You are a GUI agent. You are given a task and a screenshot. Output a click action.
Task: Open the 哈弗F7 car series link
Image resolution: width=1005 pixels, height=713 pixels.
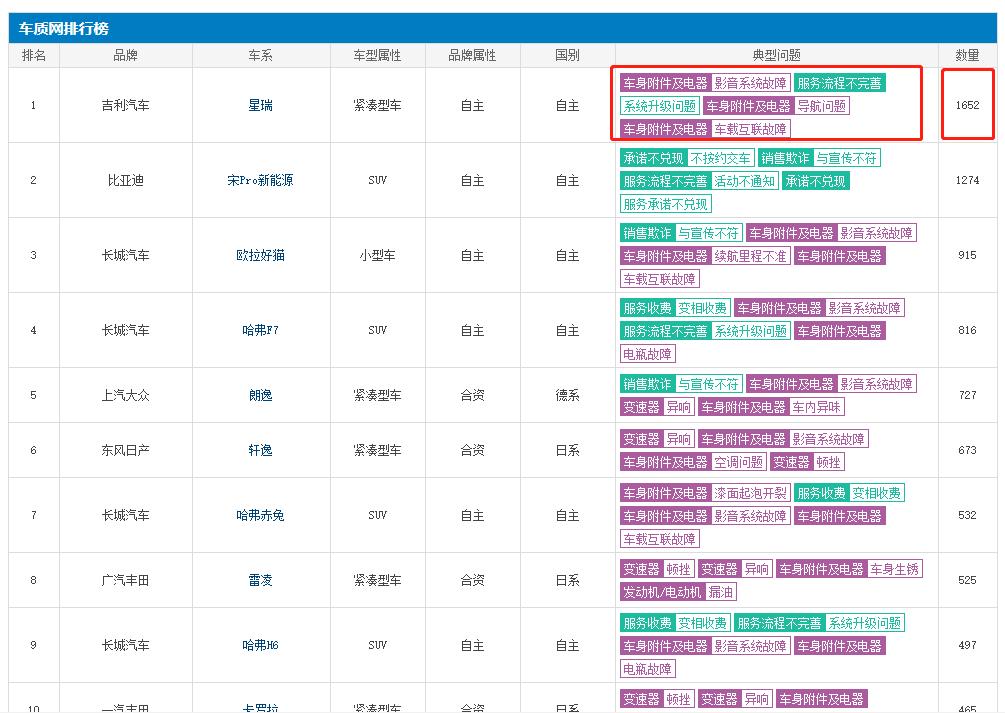coord(260,330)
